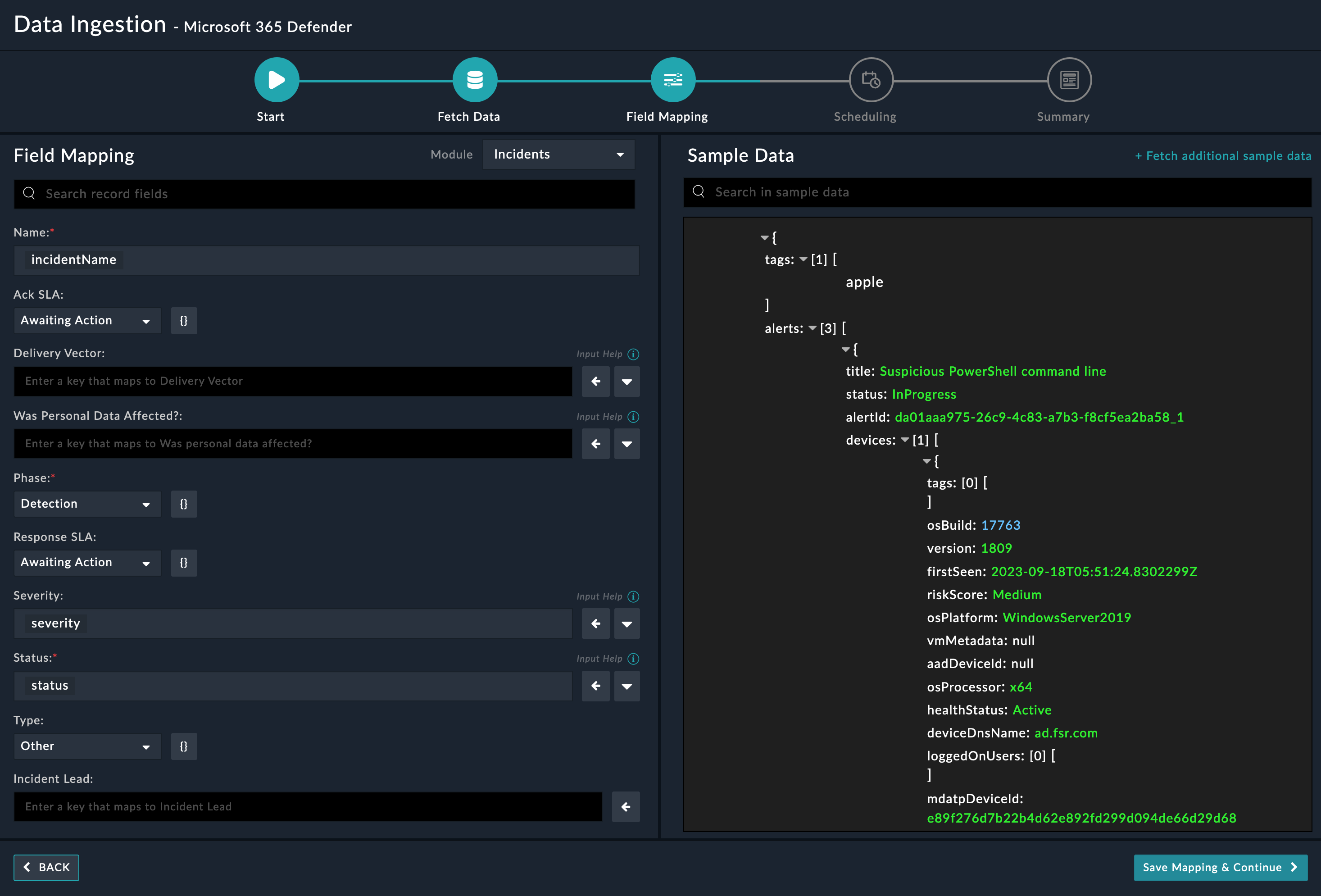
Task: Click the Search in sample data field
Action: (x=998, y=192)
